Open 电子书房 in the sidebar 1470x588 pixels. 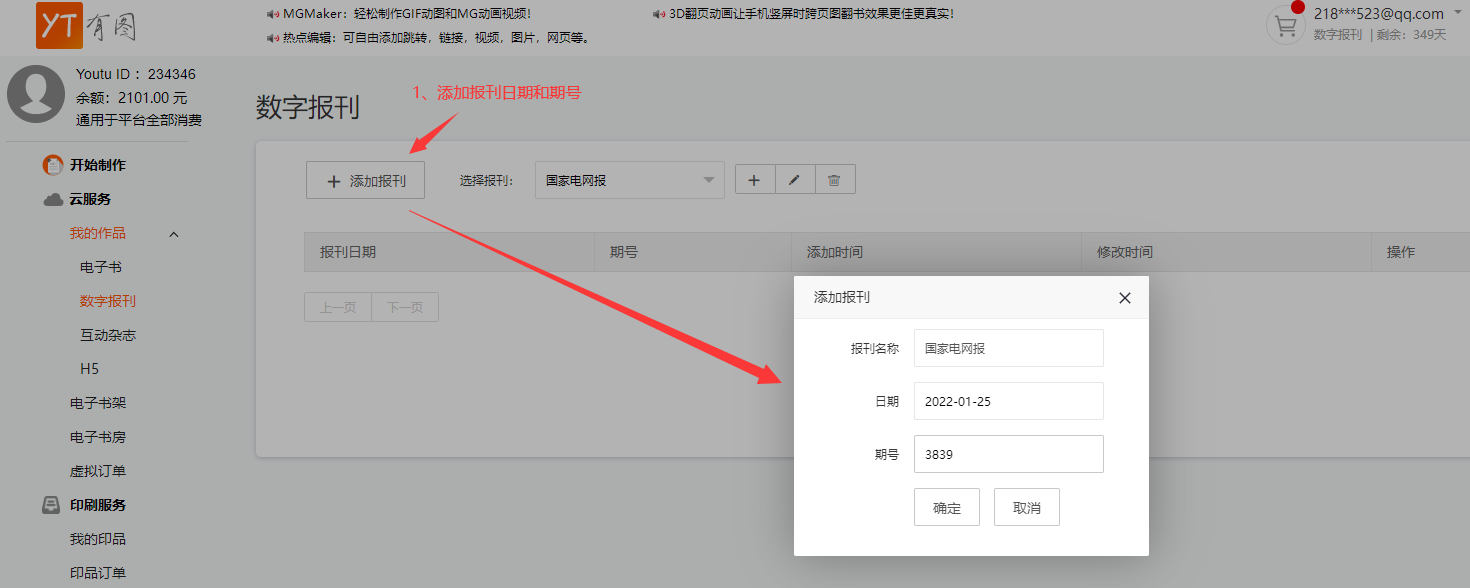[98, 437]
